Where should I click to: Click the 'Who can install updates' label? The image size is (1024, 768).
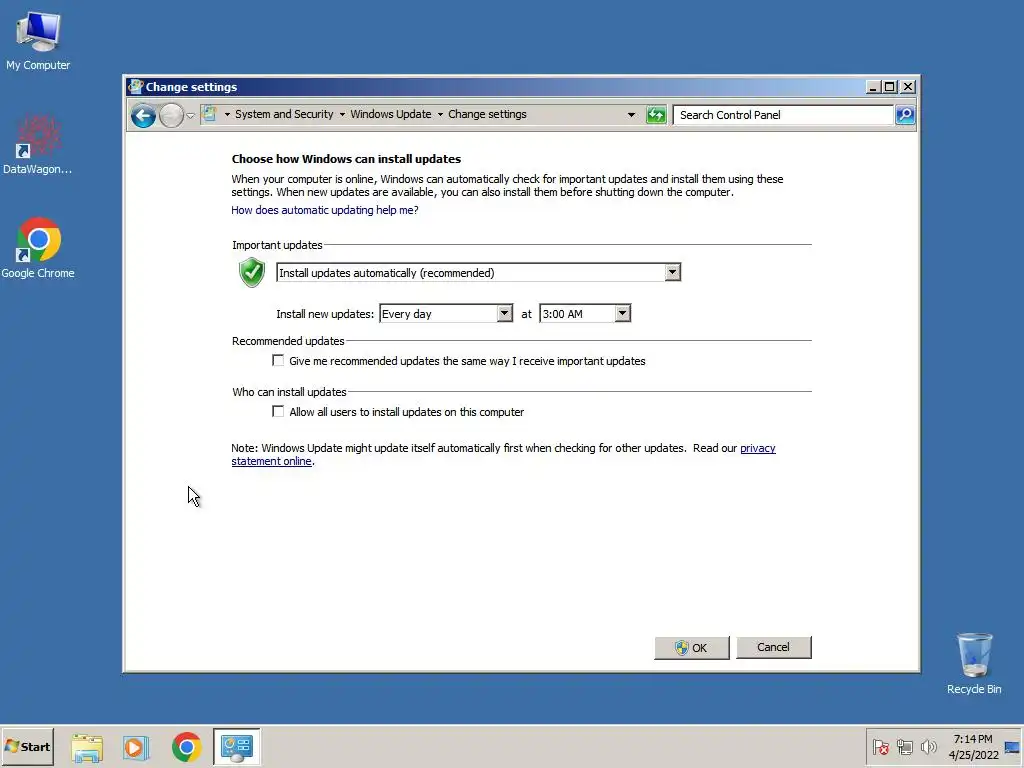coord(289,392)
